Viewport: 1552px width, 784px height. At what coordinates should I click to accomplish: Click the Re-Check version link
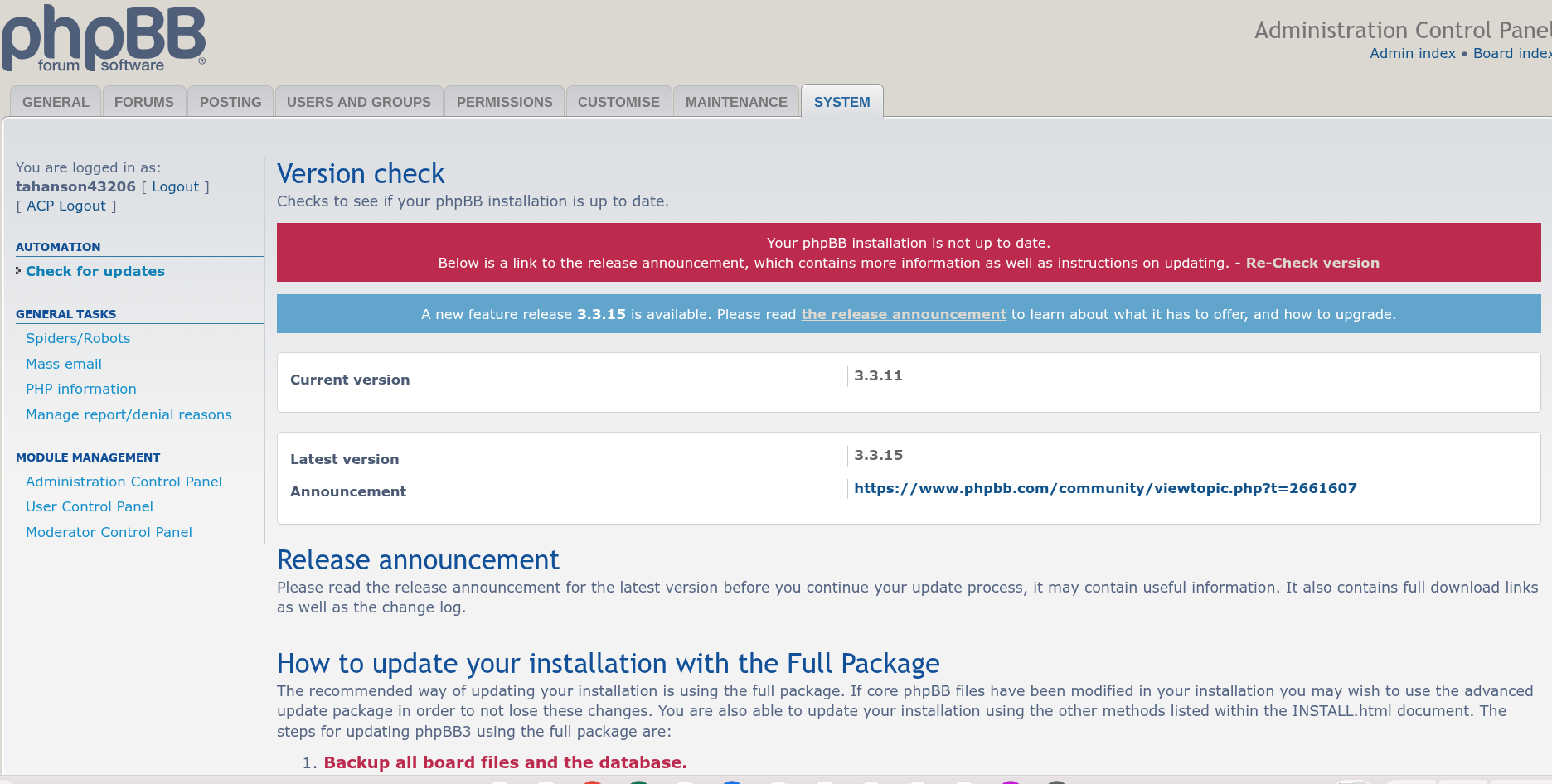pyautogui.click(x=1312, y=263)
